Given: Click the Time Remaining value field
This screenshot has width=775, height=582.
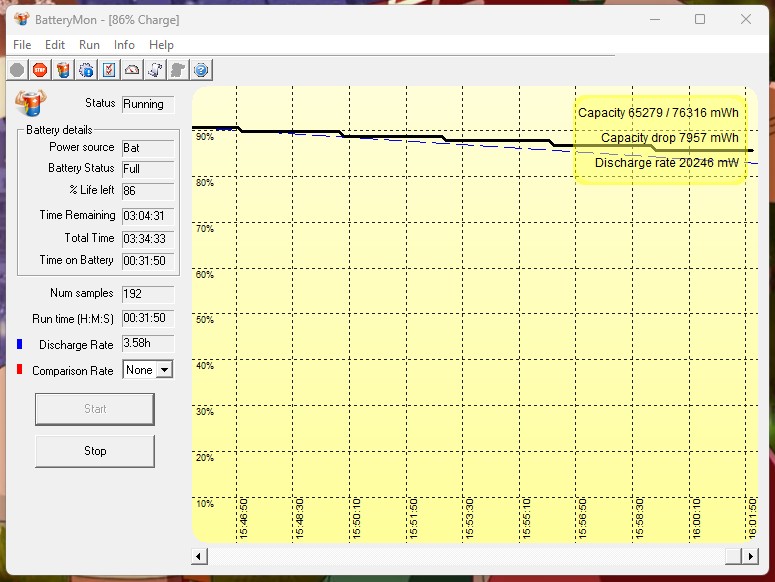Looking at the screenshot, I should (147, 215).
